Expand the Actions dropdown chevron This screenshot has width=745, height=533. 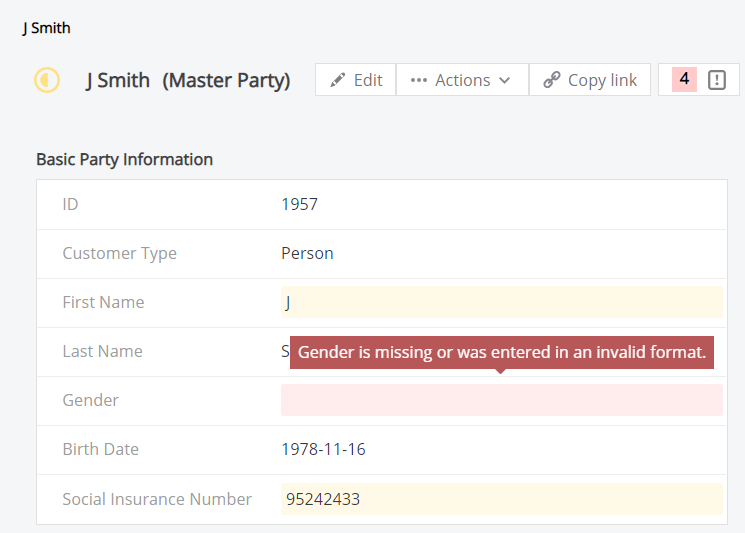tap(505, 80)
